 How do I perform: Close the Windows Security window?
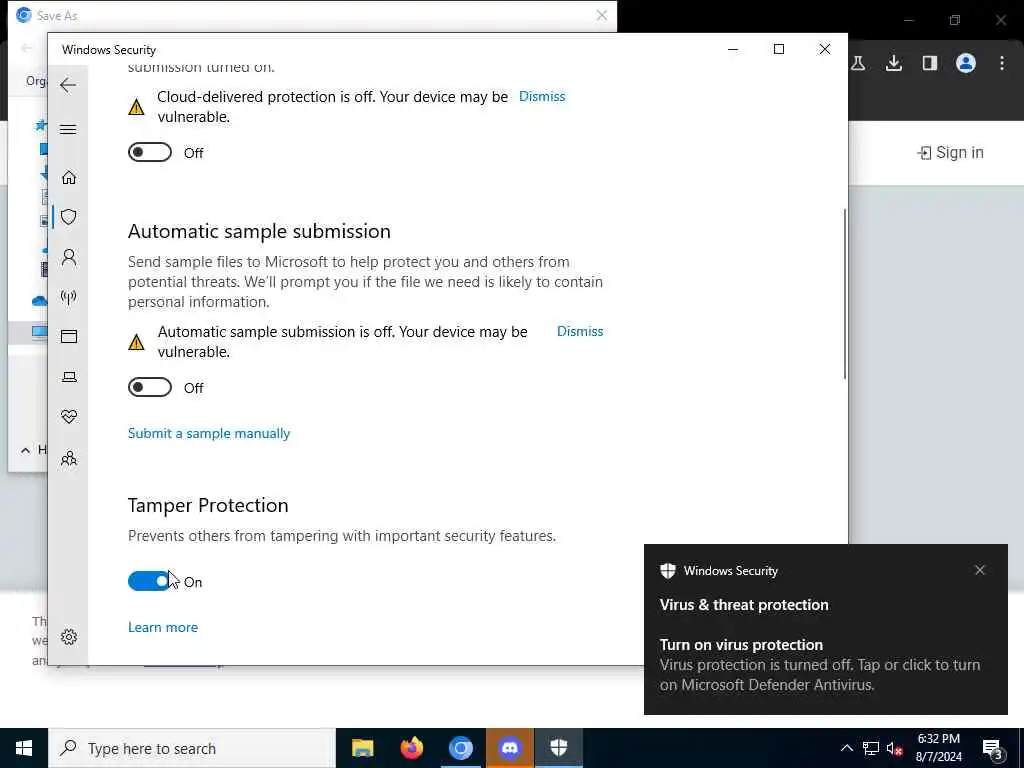pyautogui.click(x=825, y=50)
